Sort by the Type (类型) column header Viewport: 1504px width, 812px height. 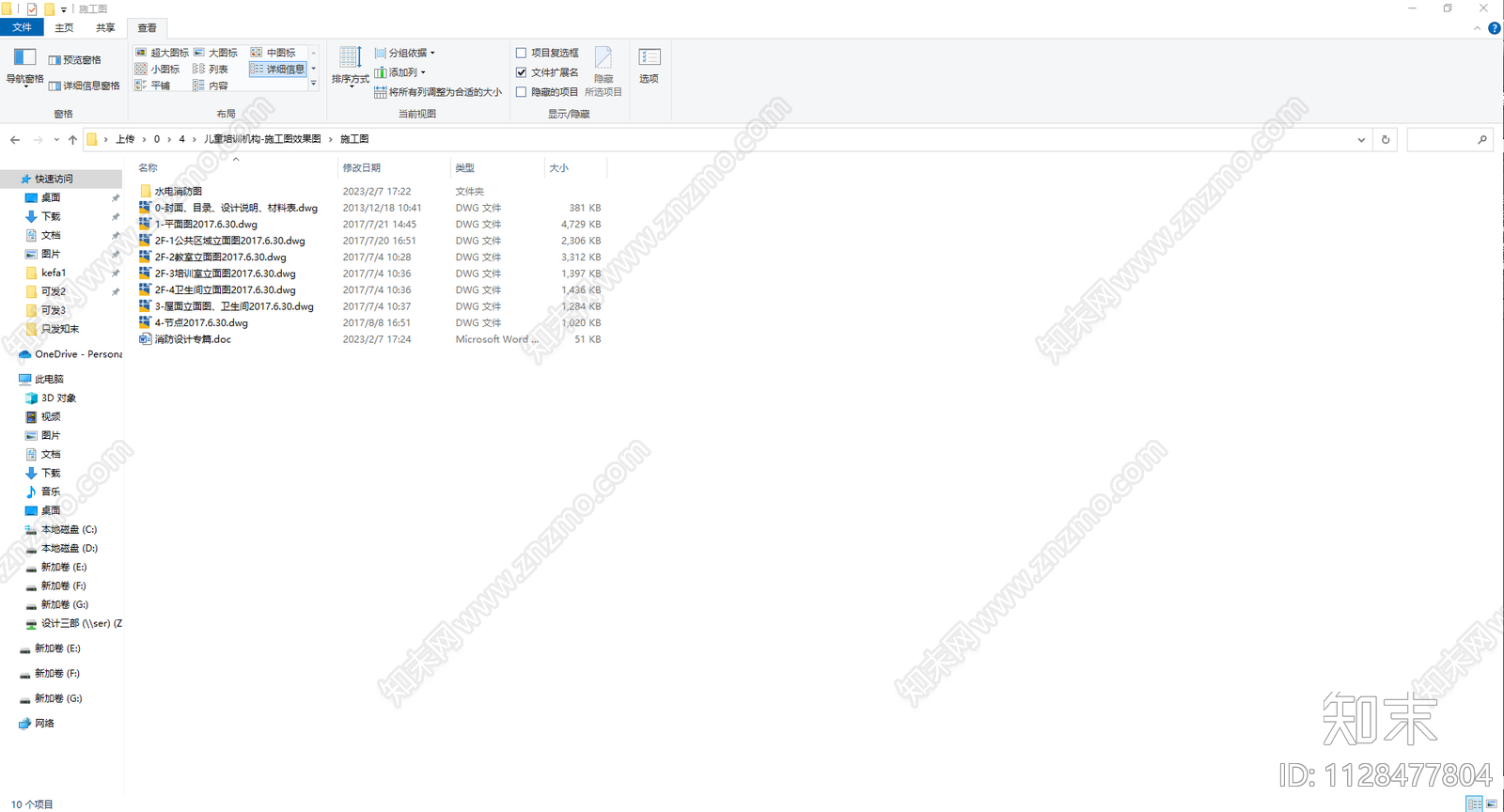click(497, 168)
